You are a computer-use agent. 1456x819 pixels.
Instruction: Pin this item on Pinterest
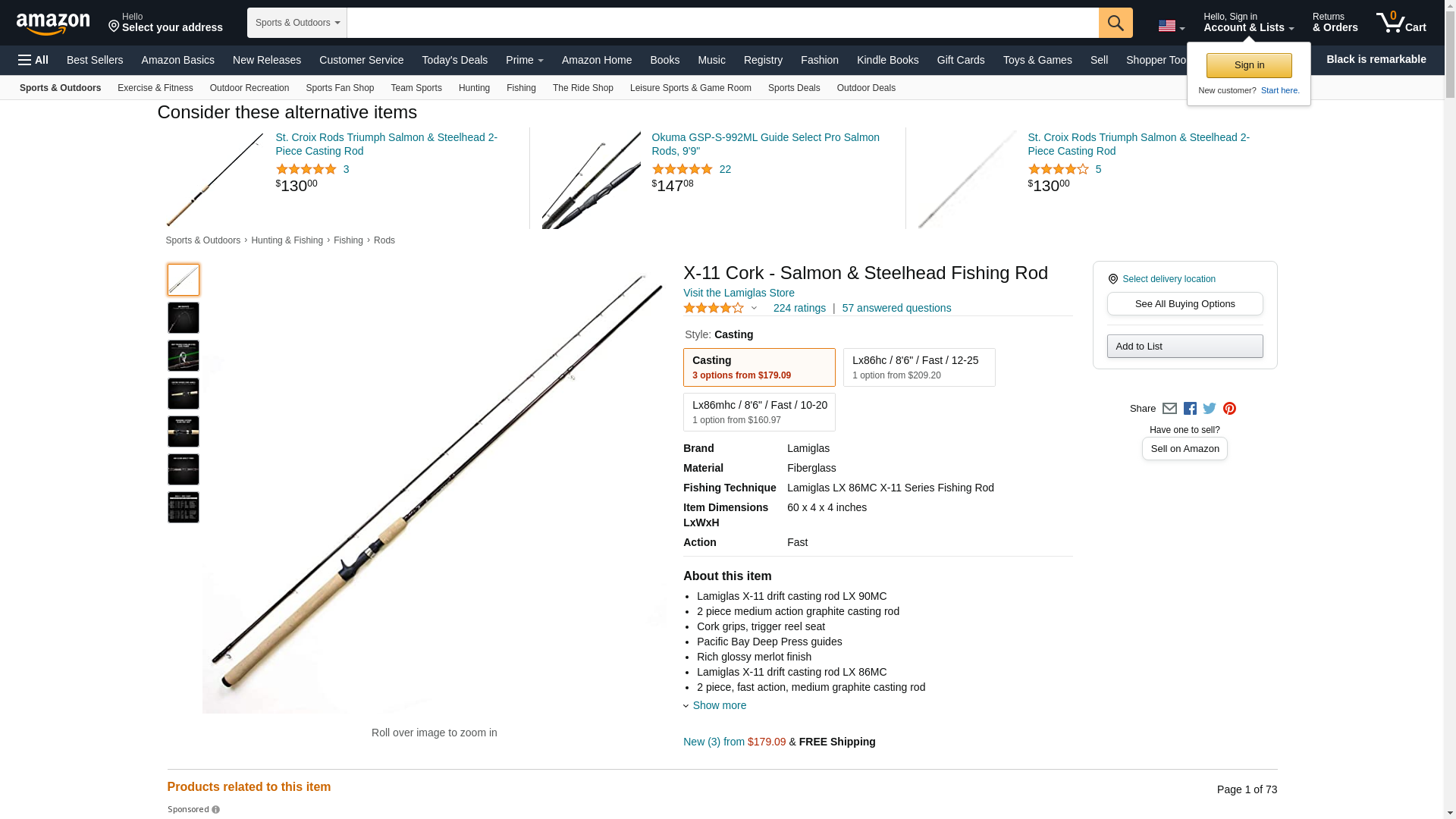[x=1229, y=409]
